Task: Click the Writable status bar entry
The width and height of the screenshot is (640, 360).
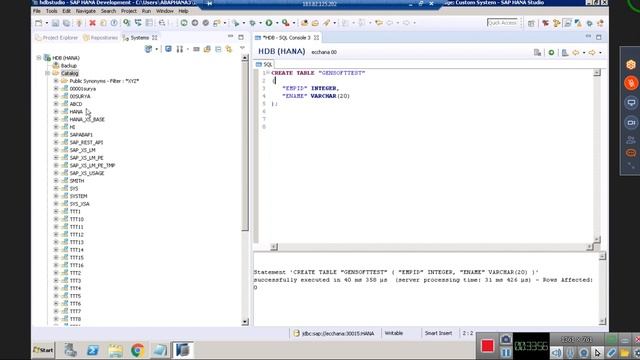Action: coord(393,333)
